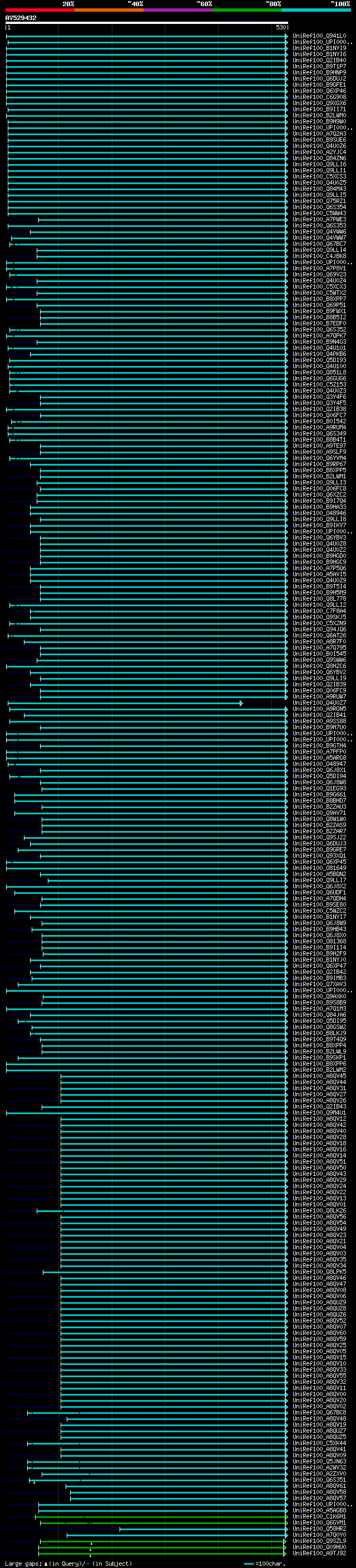Click hit label UniRef100_B1NYI7
Screen dimensions: 356x1568
[x=319, y=917]
